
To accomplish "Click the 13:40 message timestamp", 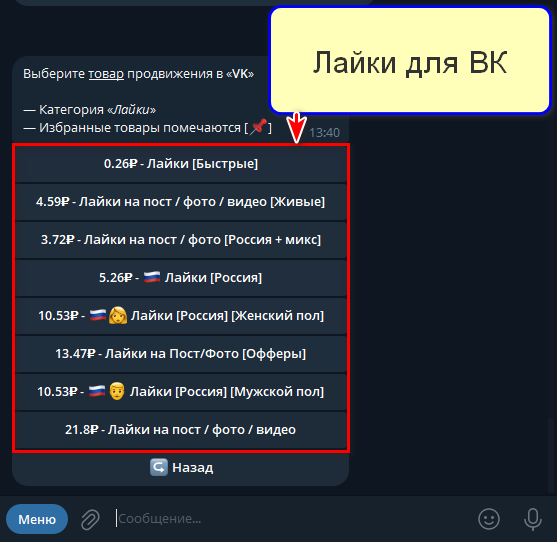I will (324, 133).
